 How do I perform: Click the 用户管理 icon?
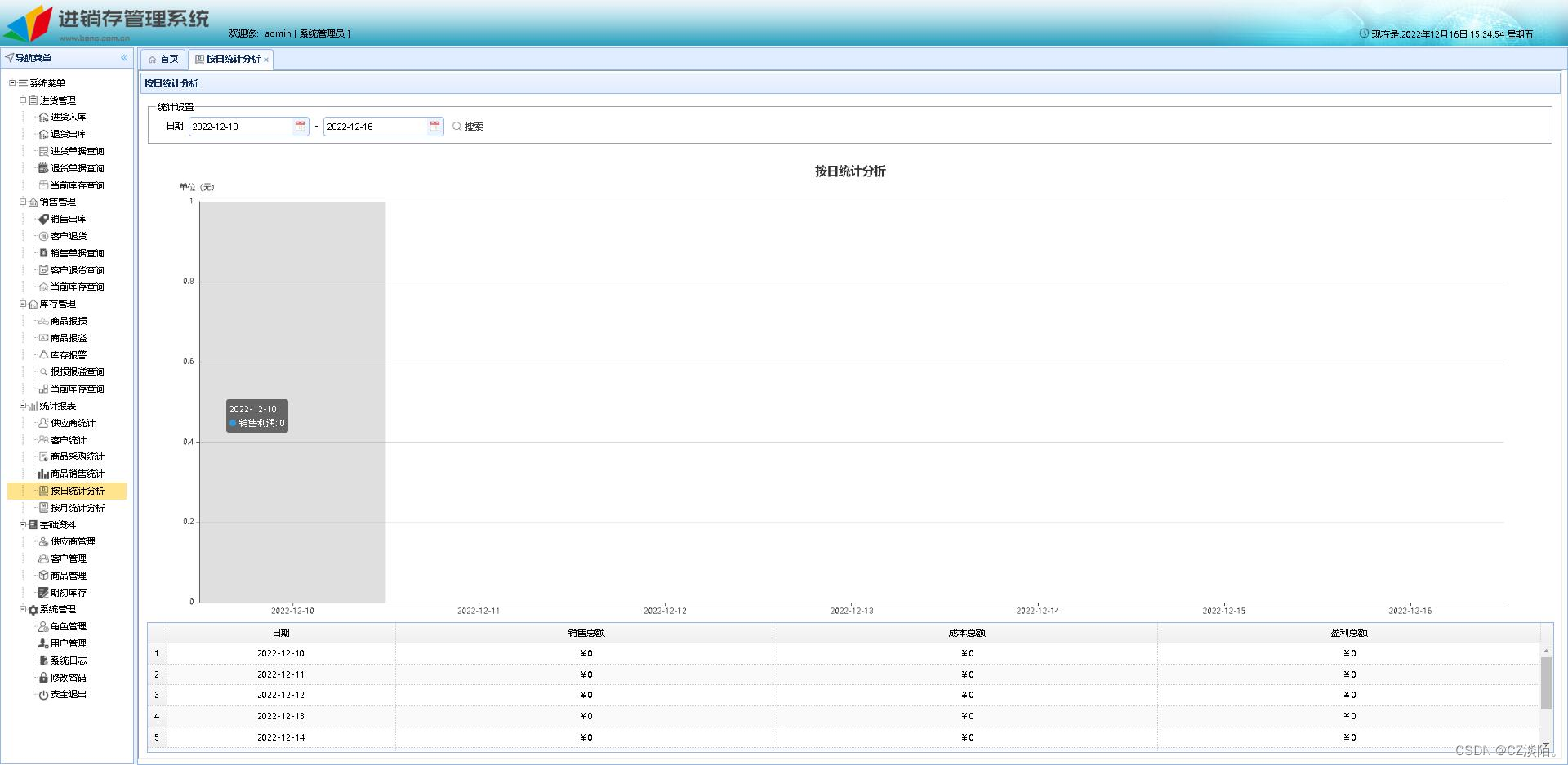pos(44,643)
